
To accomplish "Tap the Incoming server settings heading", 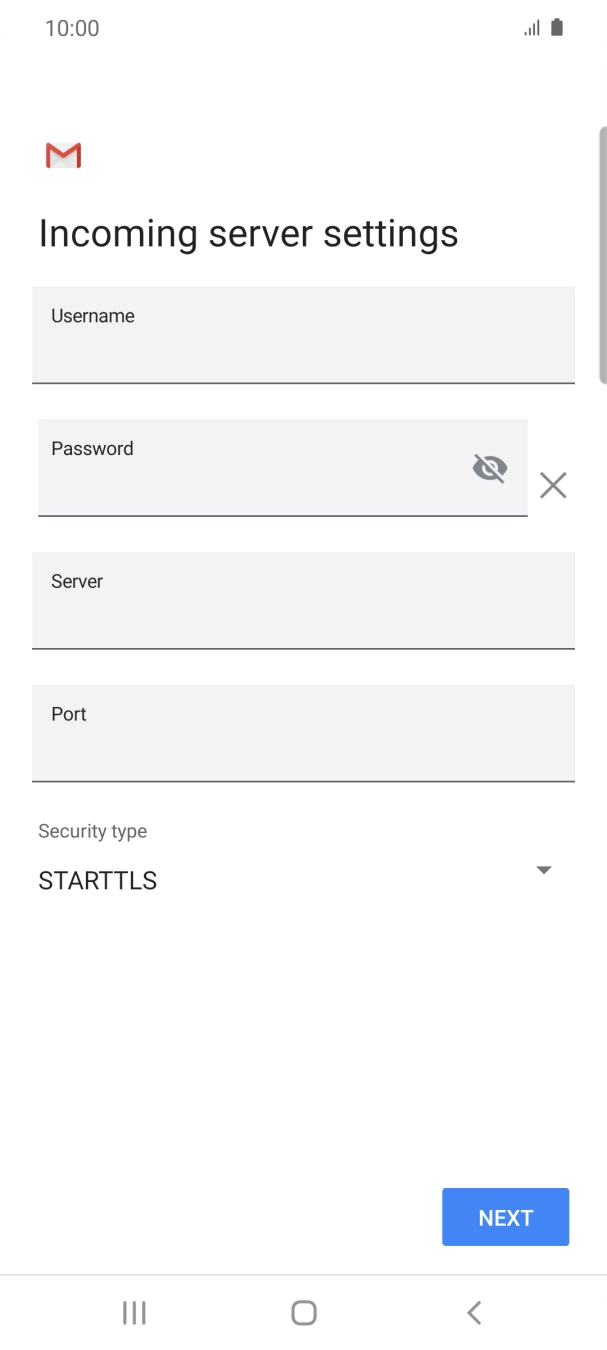I will point(247,232).
